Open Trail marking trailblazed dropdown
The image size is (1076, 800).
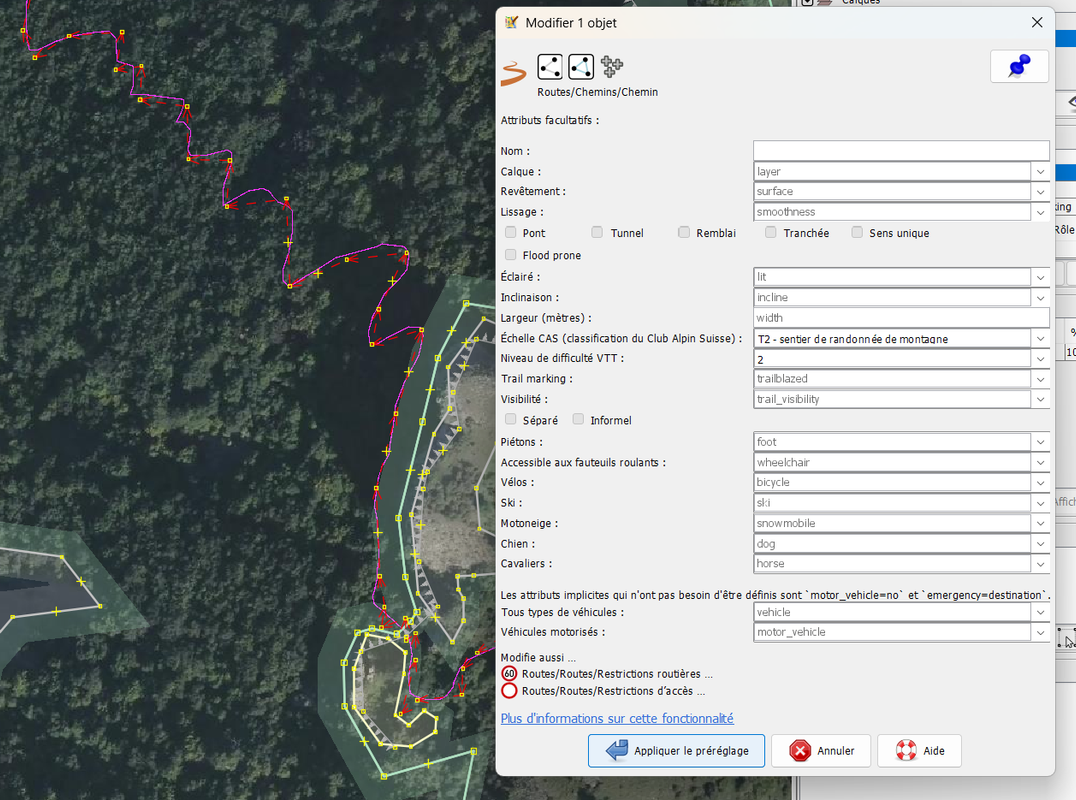tap(1040, 379)
